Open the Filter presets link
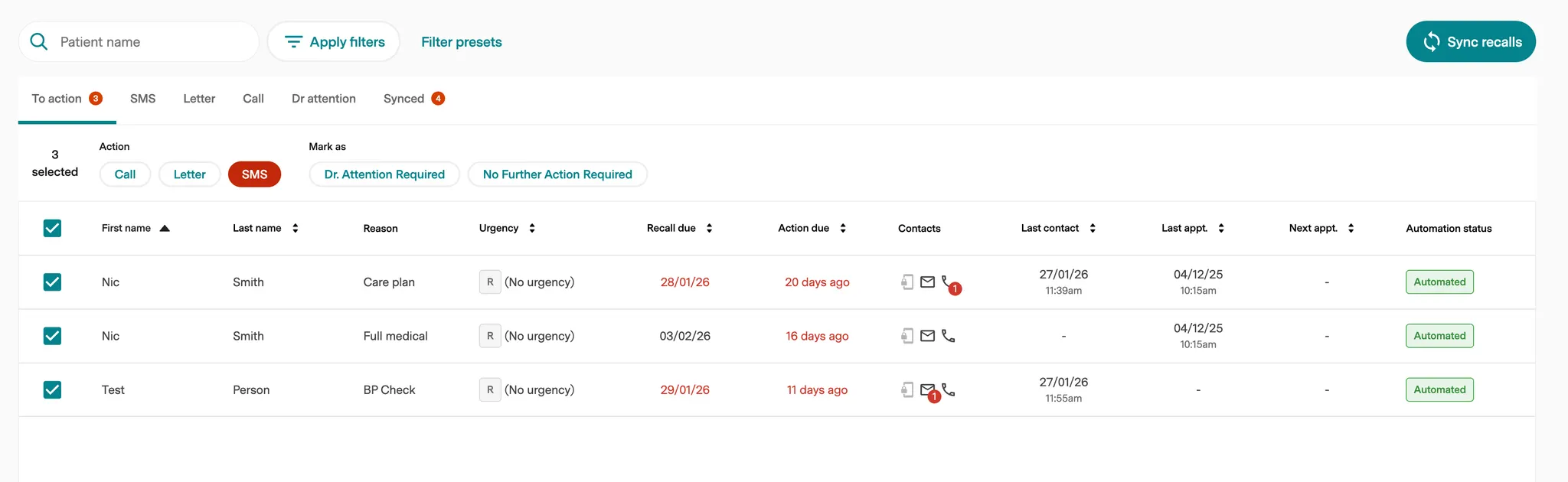 click(461, 42)
